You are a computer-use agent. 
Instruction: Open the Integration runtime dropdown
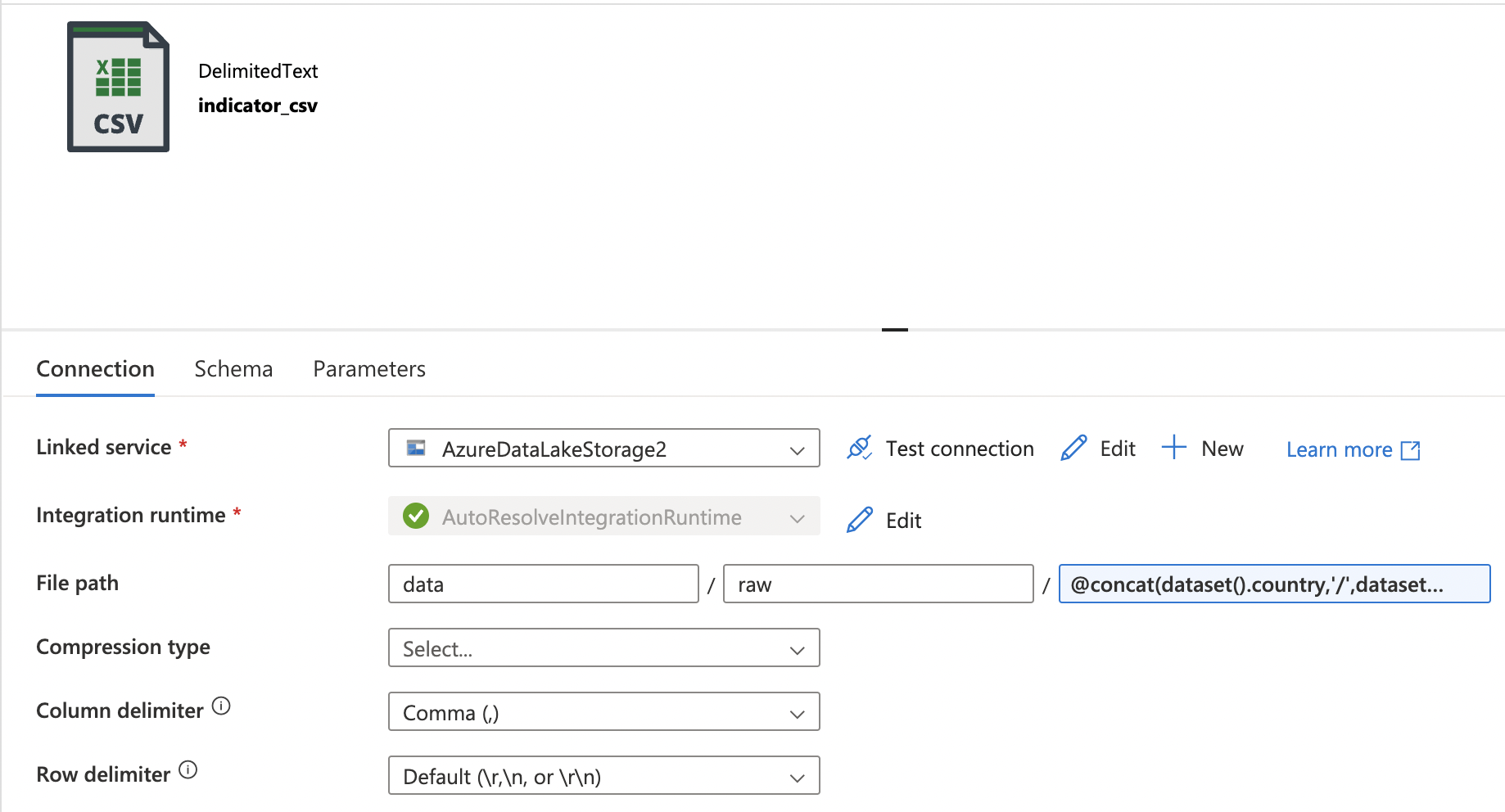[x=604, y=516]
